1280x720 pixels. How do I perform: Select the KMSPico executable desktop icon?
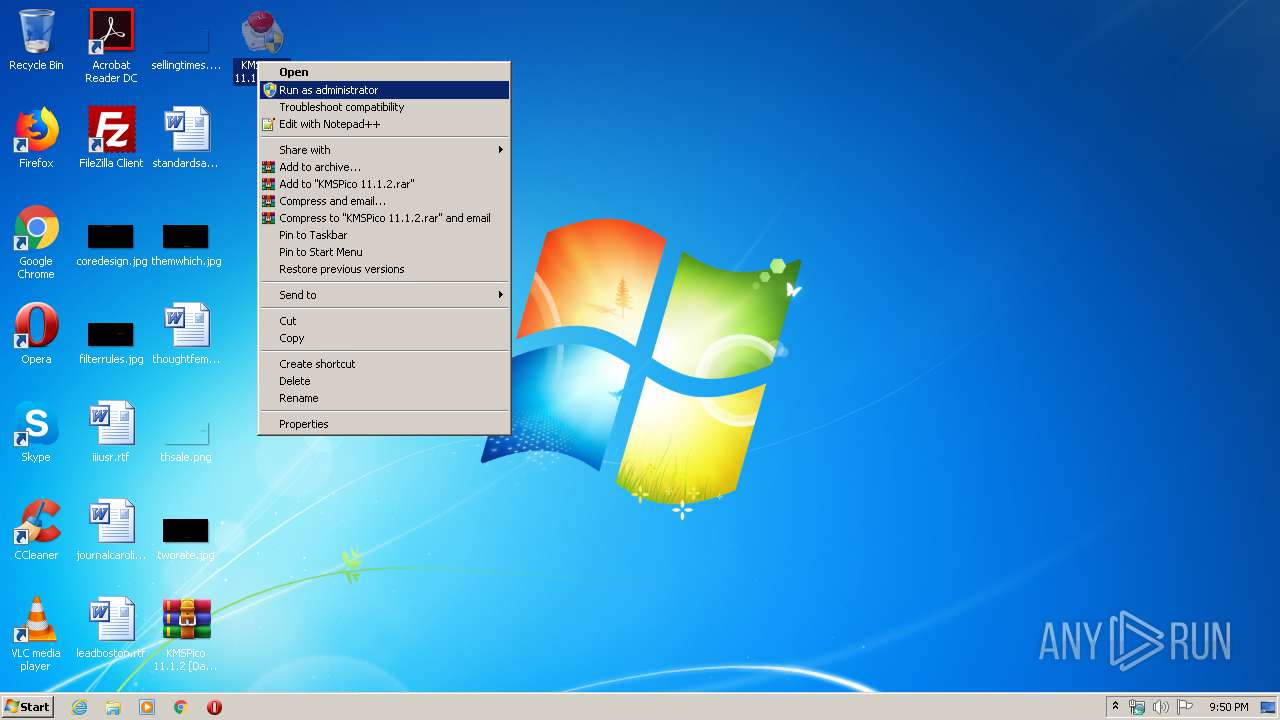click(x=262, y=35)
